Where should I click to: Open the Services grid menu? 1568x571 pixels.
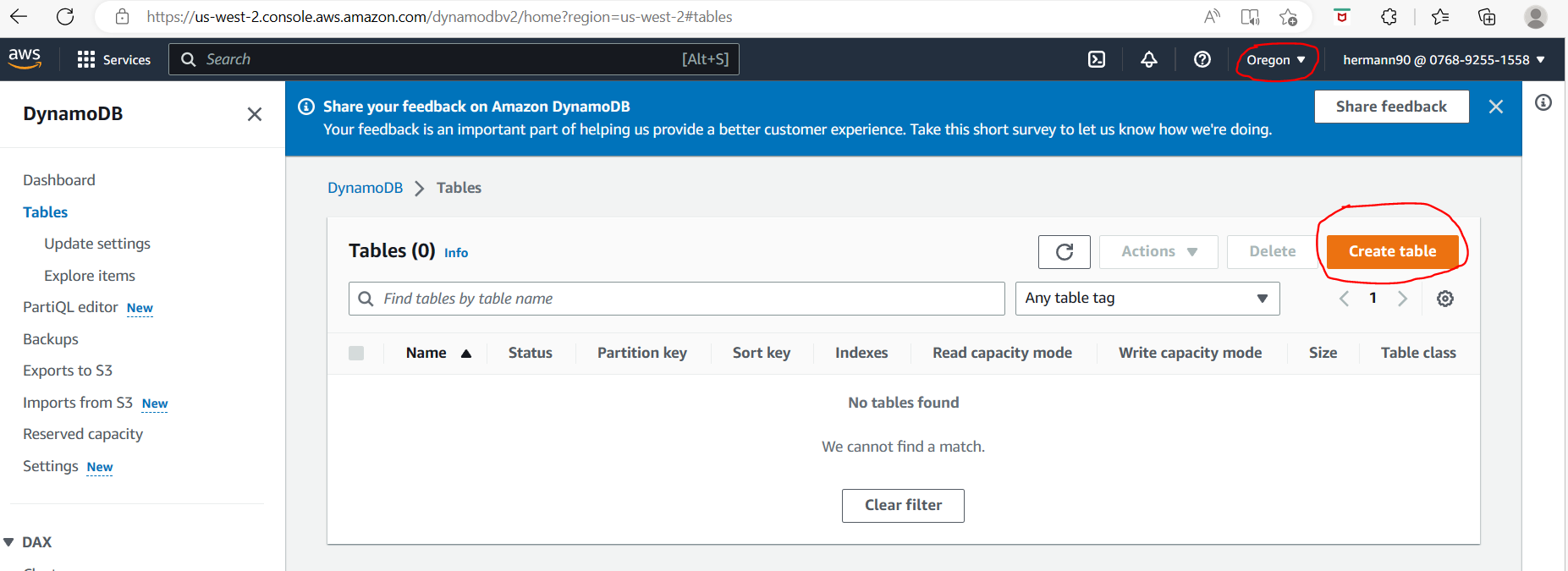coord(113,59)
